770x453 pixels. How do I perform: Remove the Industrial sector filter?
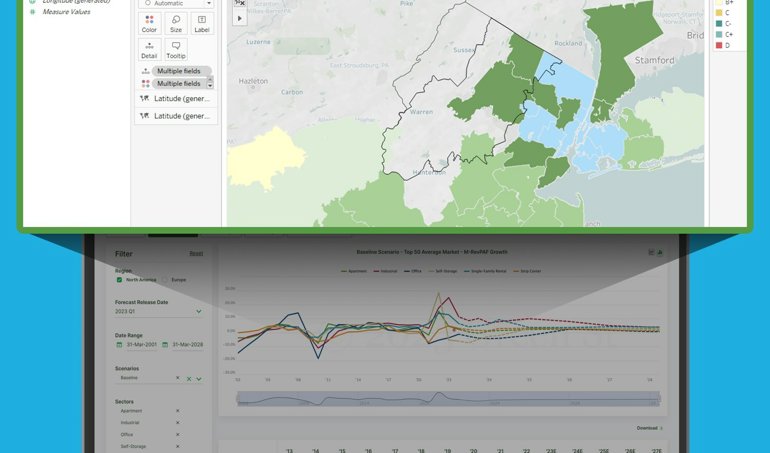click(x=178, y=423)
